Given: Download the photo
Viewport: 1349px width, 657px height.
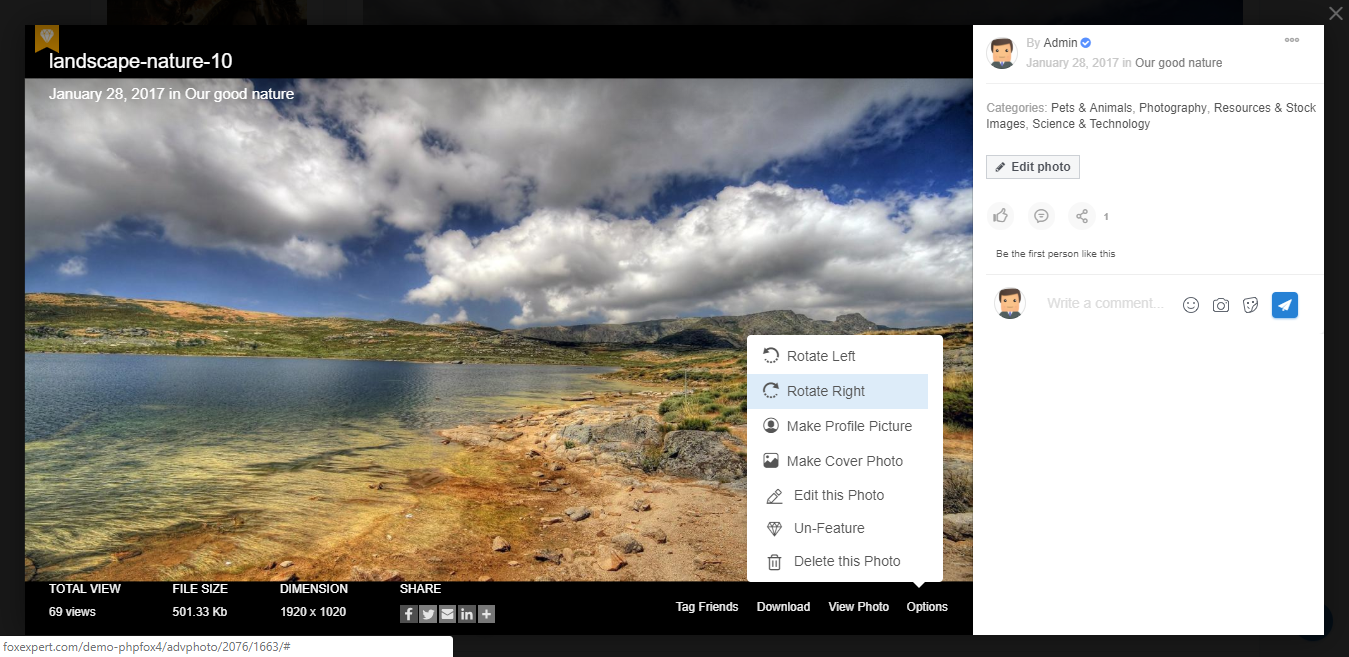Looking at the screenshot, I should [783, 607].
